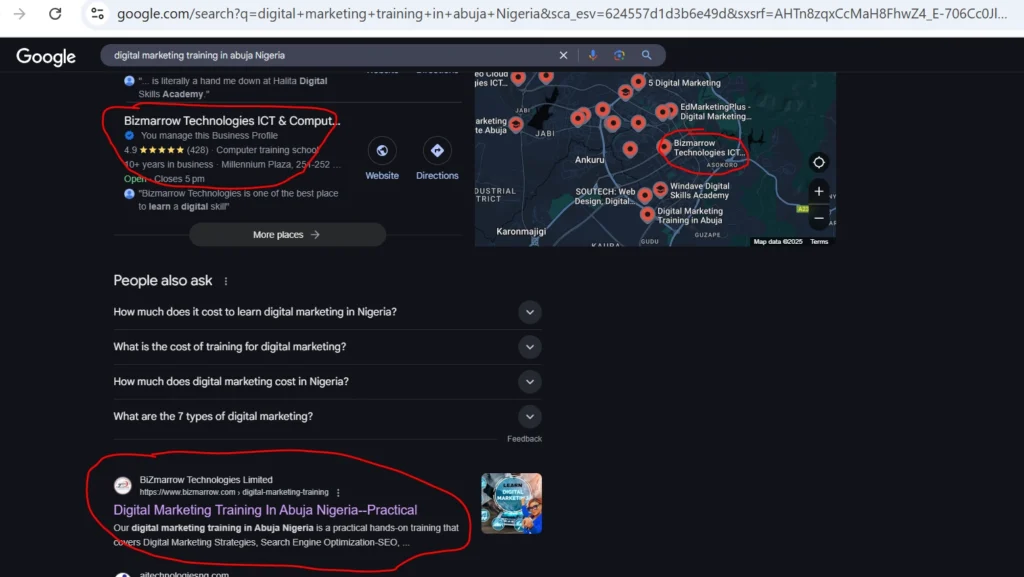Click the Feedback link
This screenshot has height=577, width=1024.
[x=524, y=439]
